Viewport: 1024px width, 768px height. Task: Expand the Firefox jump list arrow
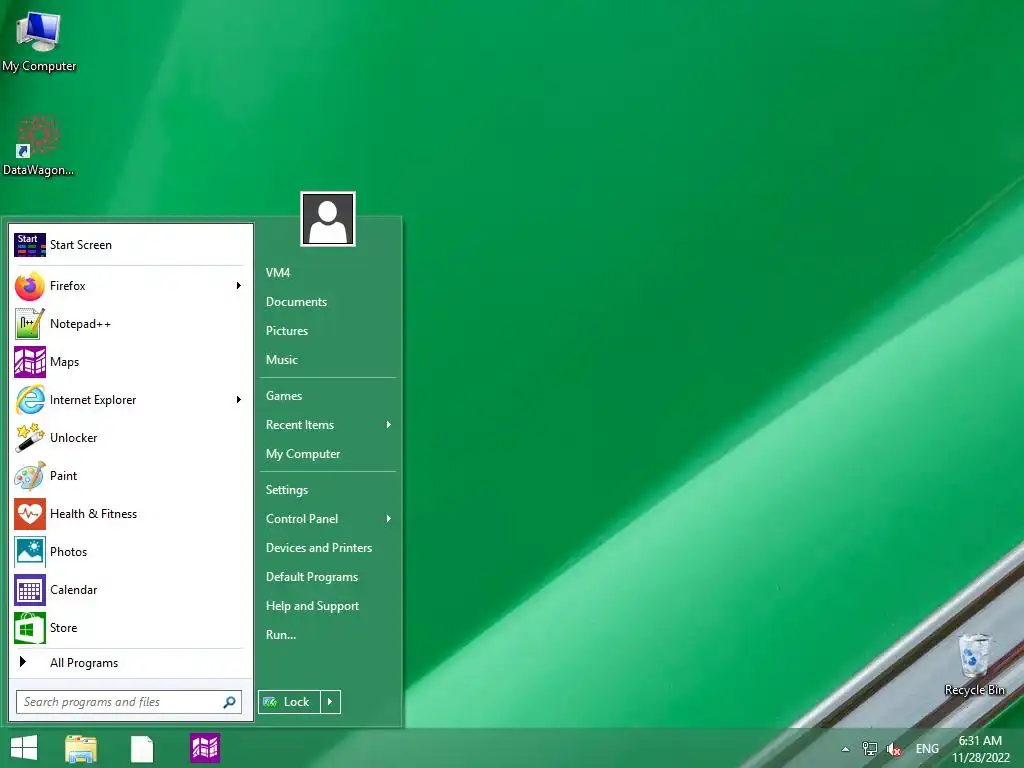tap(238, 286)
